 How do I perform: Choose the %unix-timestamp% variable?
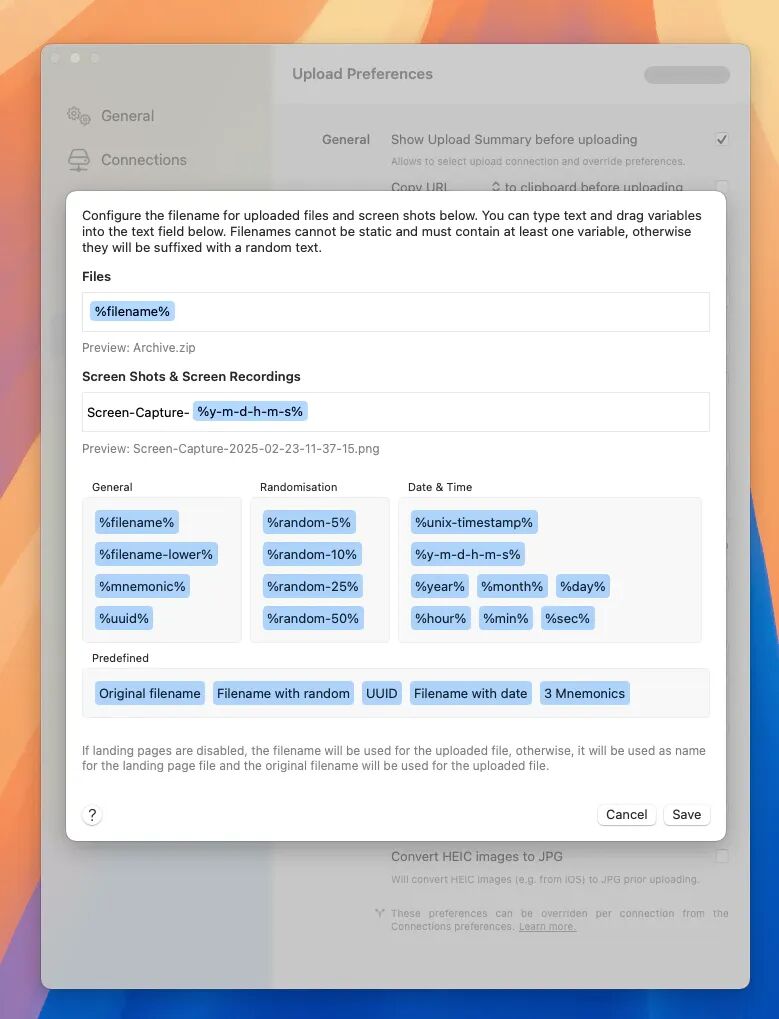[x=474, y=522]
